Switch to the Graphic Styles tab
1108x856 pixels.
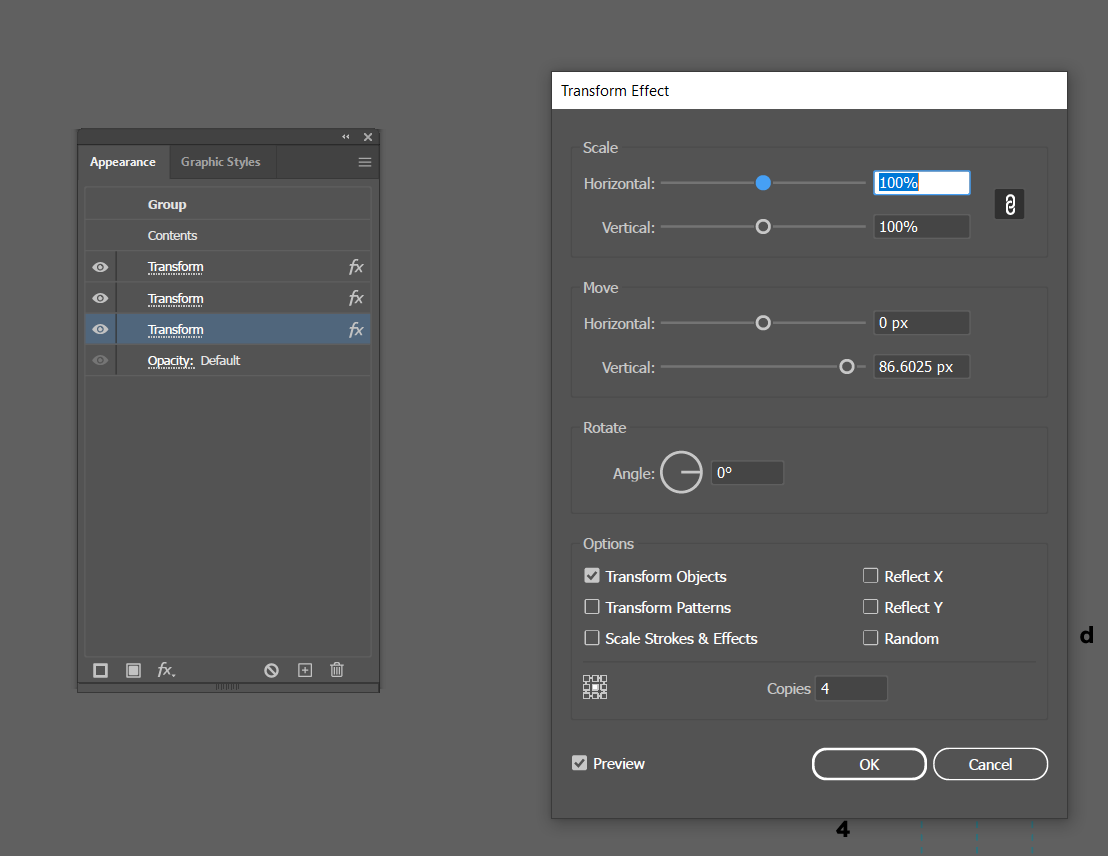tap(220, 162)
